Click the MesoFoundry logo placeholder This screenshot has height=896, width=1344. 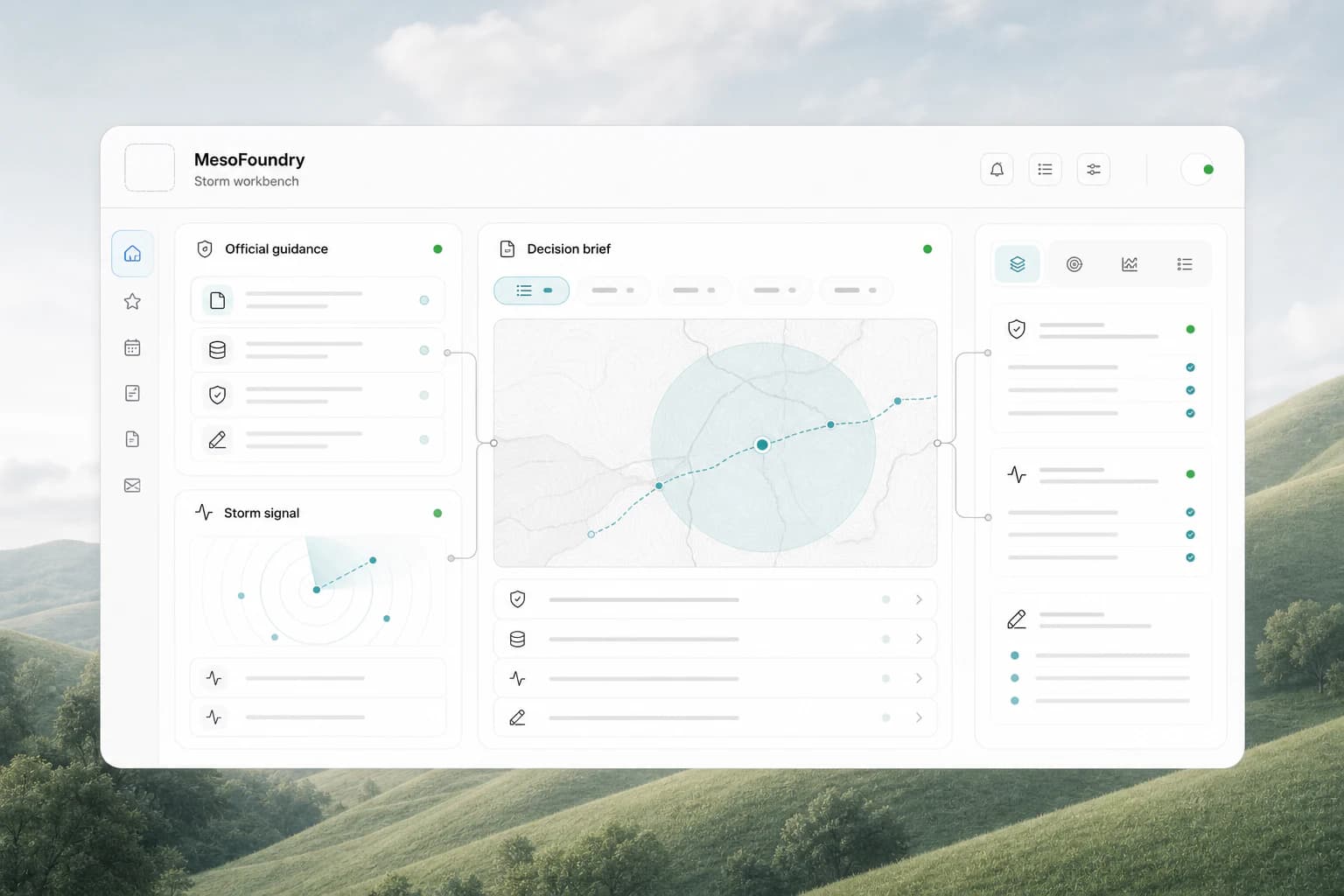coord(150,168)
